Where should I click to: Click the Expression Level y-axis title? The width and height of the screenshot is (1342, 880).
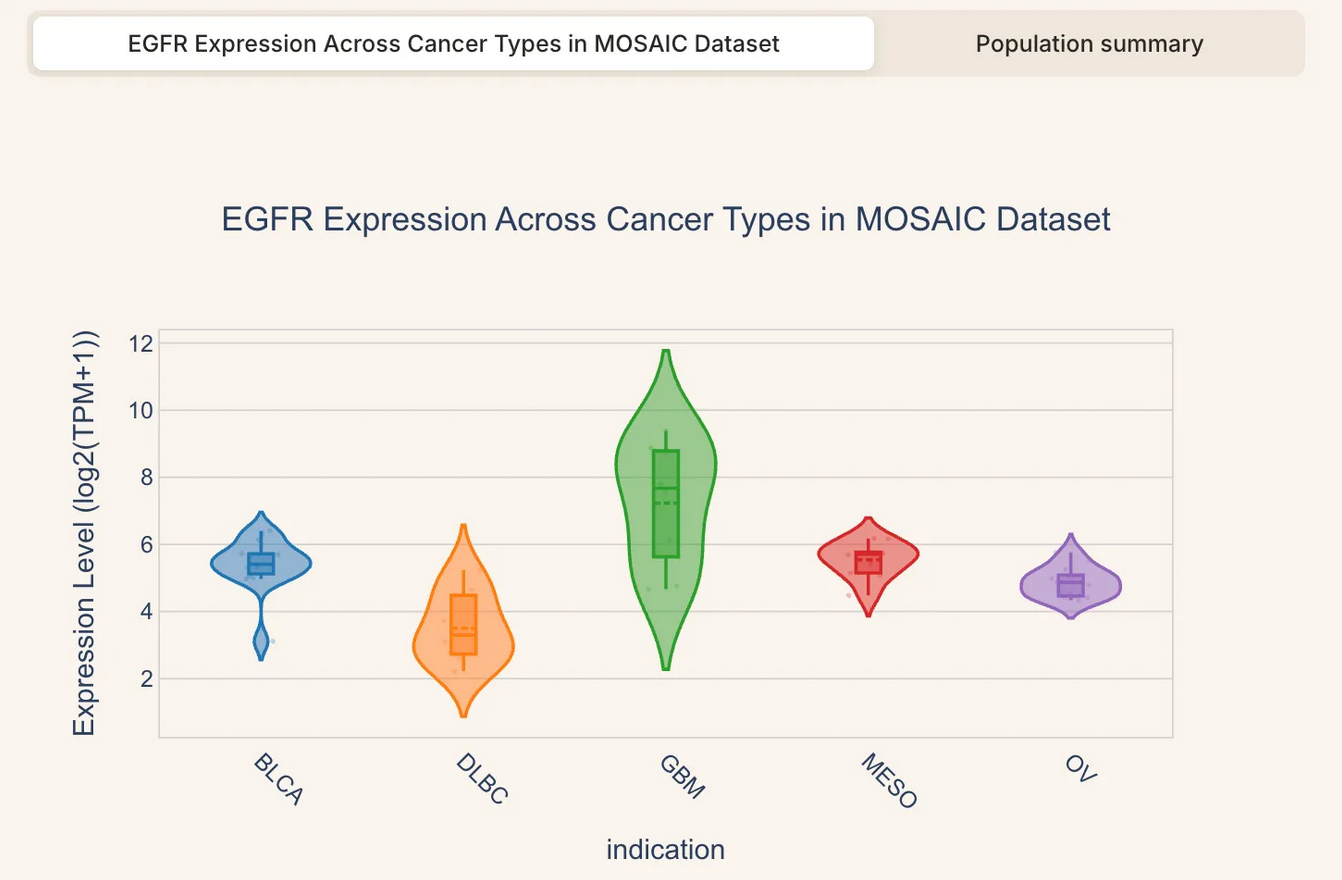point(85,532)
